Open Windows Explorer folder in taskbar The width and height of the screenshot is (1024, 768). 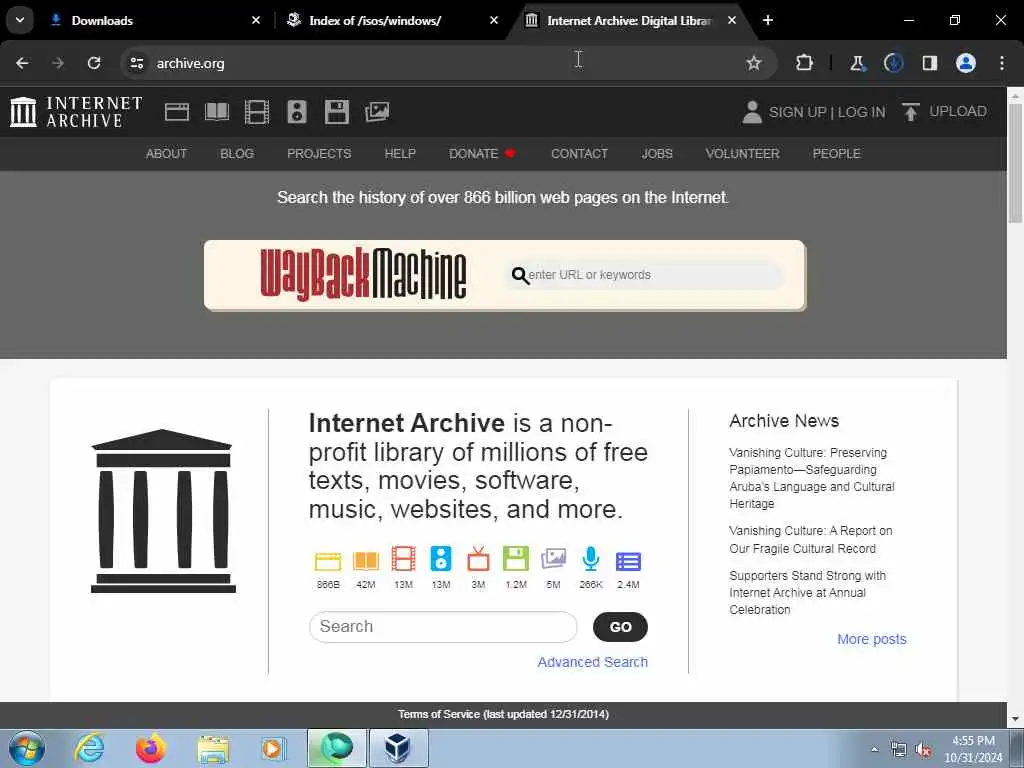(213, 750)
